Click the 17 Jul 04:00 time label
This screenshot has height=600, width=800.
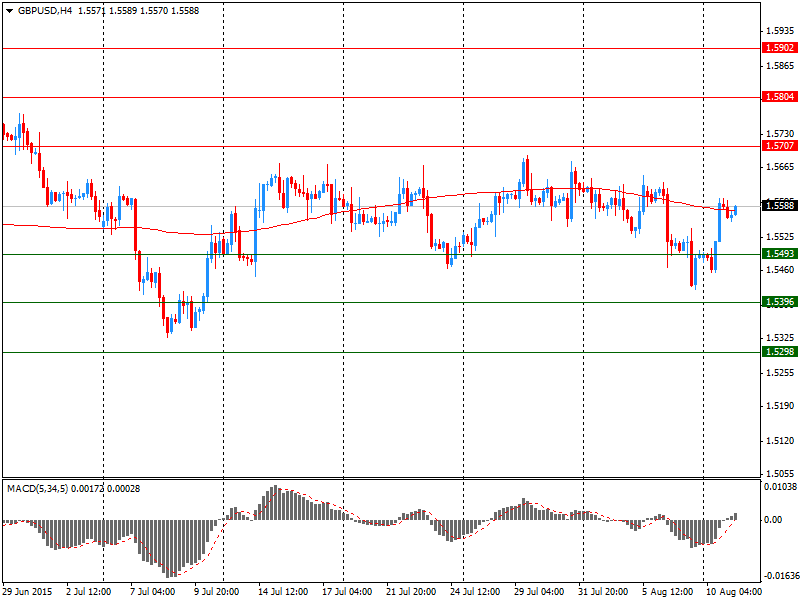(347, 592)
